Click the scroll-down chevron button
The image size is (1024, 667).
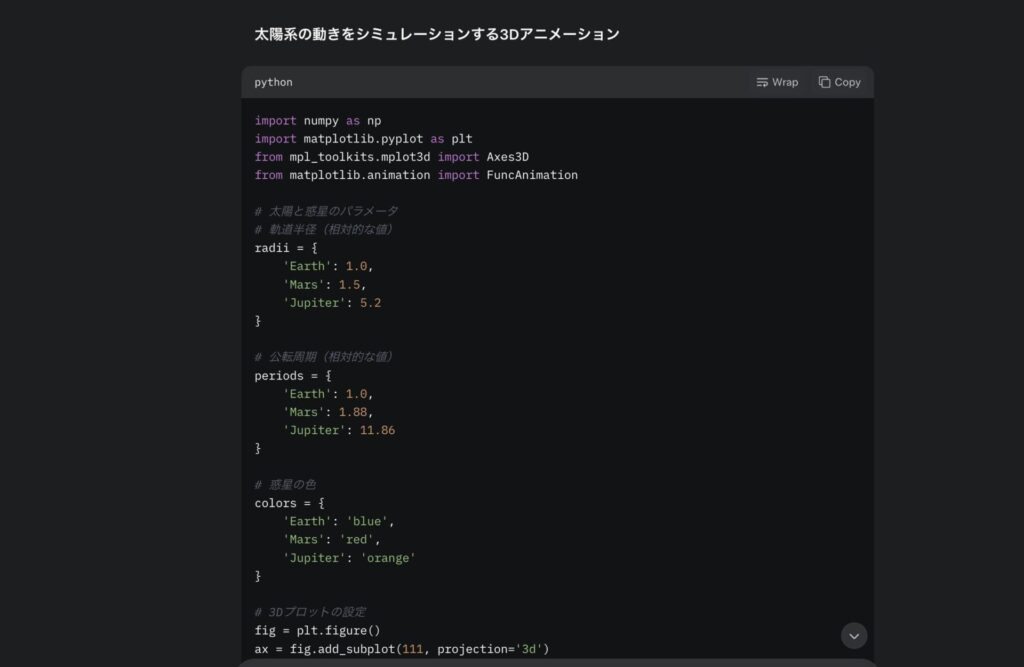point(854,635)
